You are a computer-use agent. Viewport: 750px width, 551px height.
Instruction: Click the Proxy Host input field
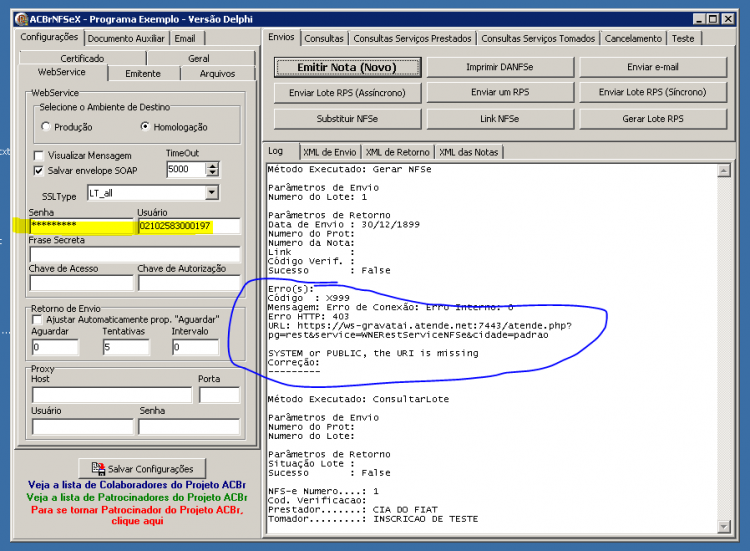pos(112,395)
